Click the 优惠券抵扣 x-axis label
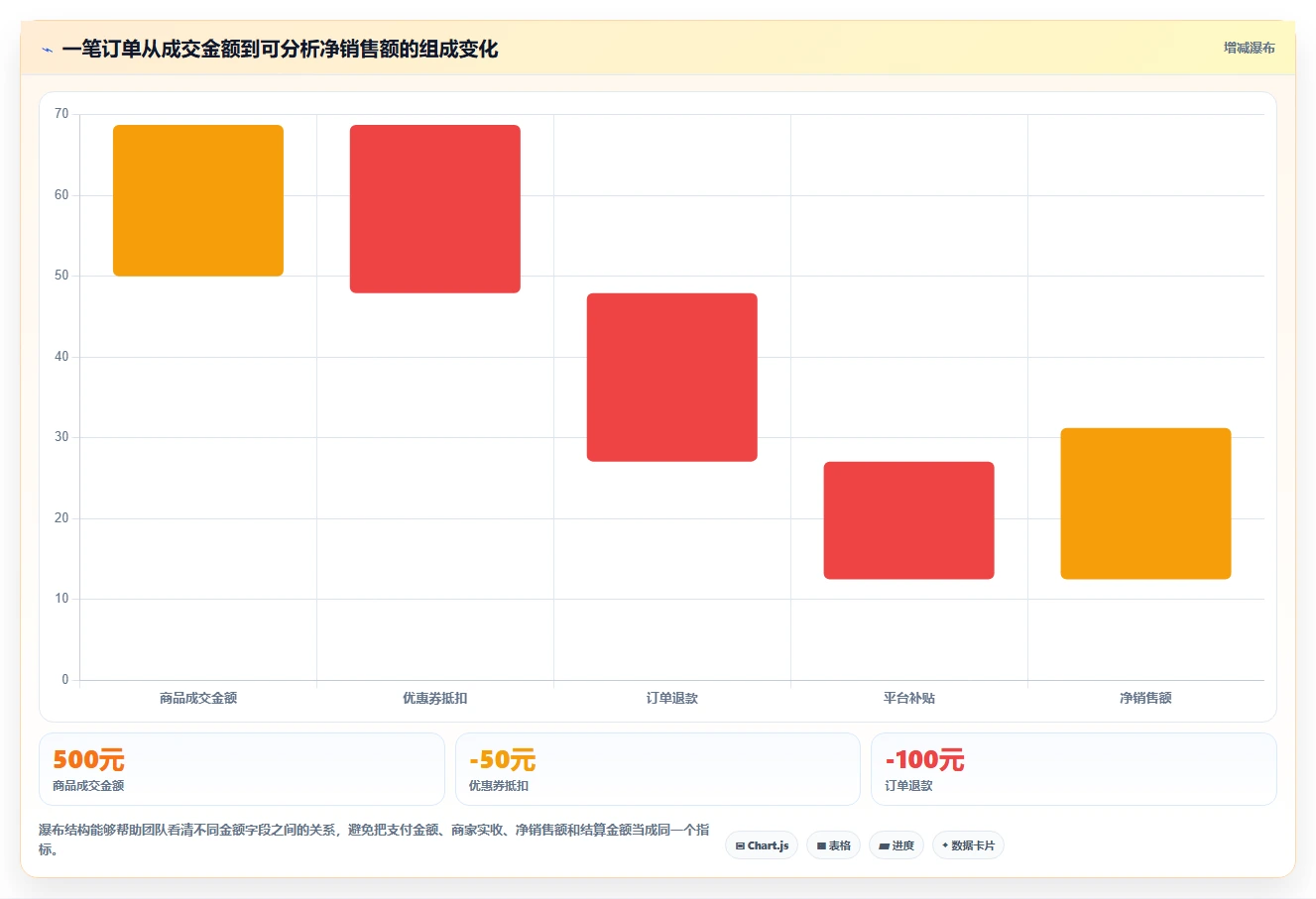The height and width of the screenshot is (899, 1316). 435,698
